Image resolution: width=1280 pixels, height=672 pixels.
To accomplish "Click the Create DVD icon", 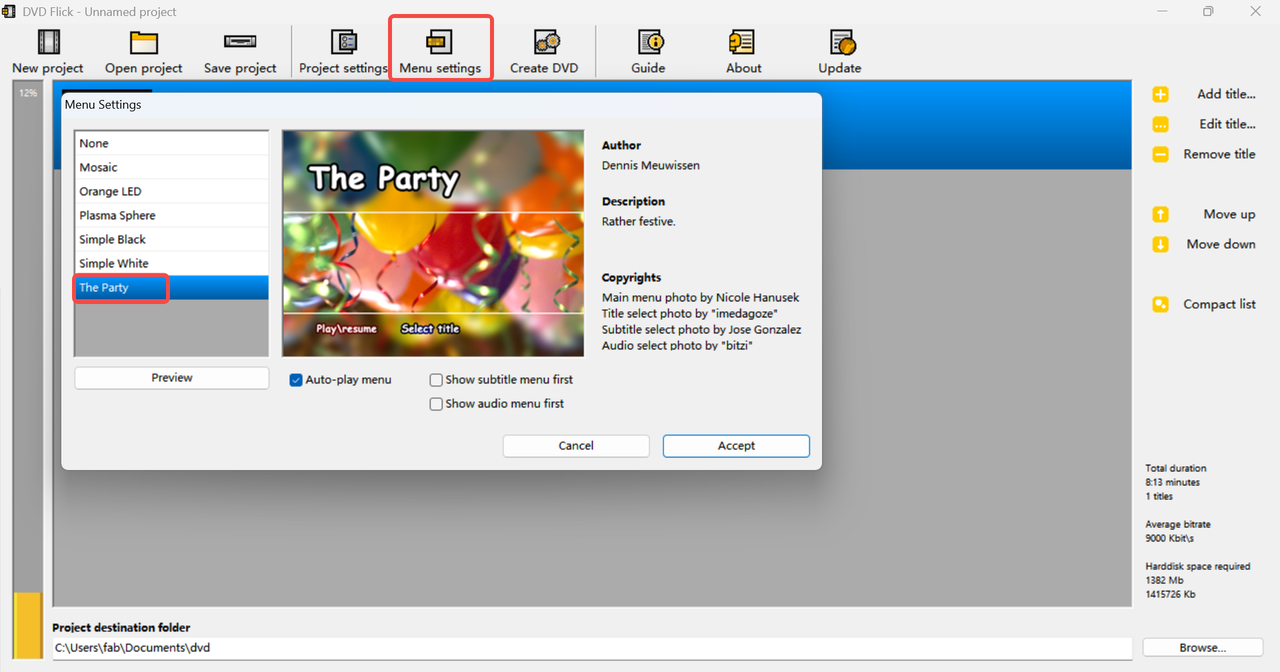I will 546,42.
